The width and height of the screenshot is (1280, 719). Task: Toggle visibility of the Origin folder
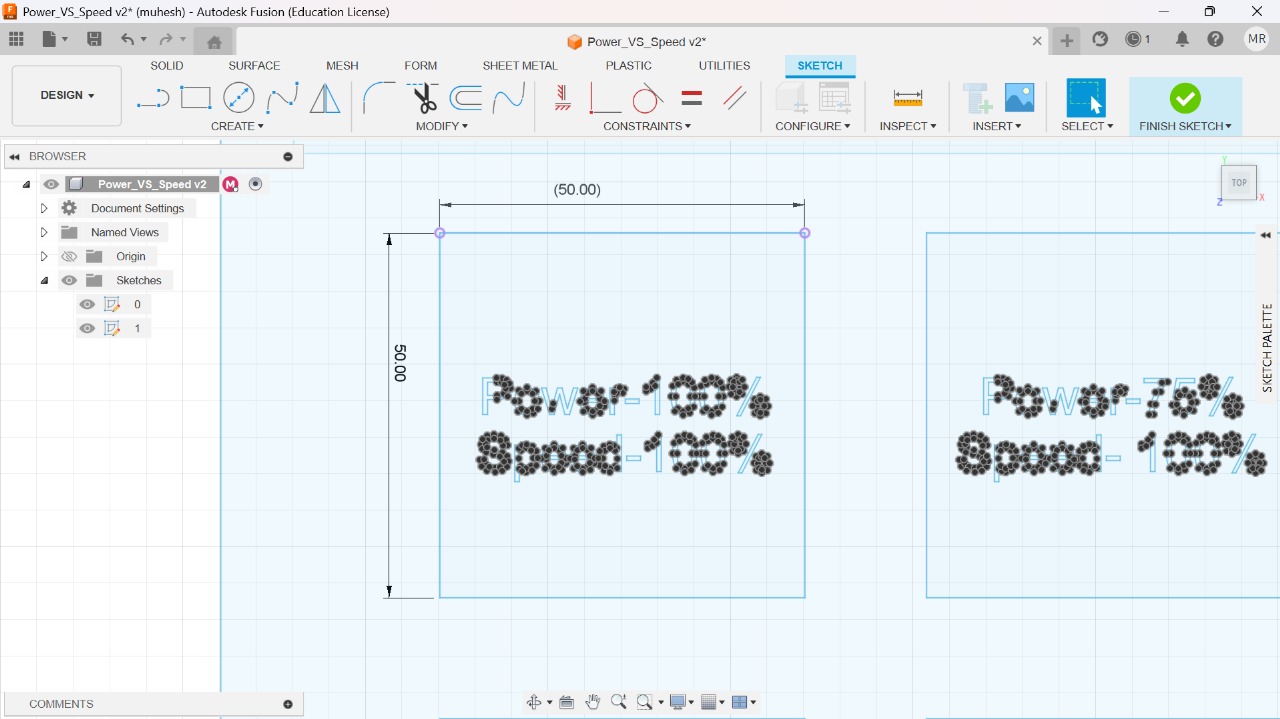[x=68, y=256]
